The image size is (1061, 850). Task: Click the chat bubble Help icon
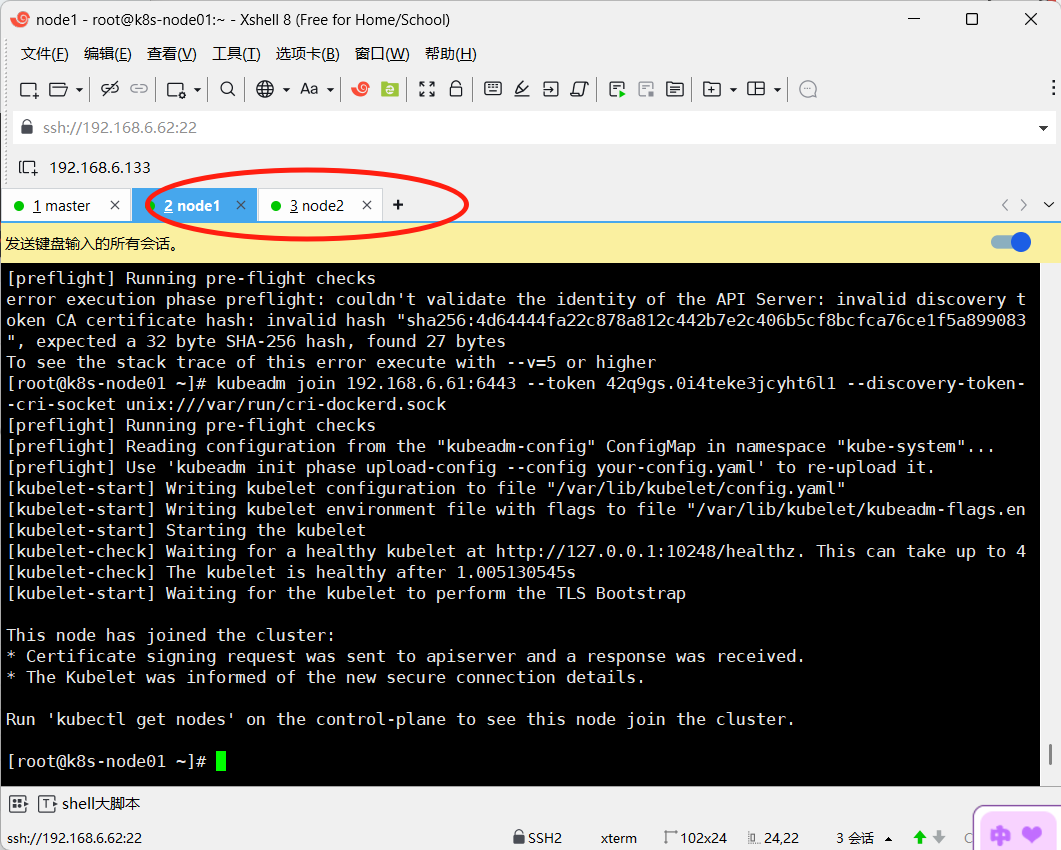point(808,89)
